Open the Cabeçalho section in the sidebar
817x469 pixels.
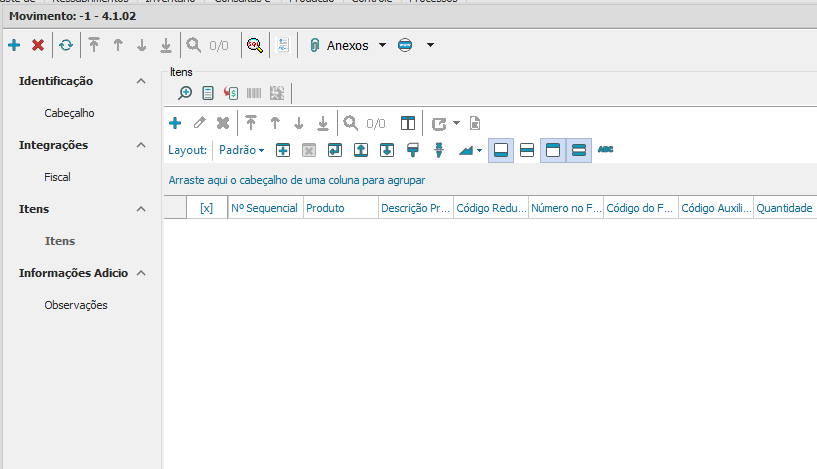pos(69,113)
